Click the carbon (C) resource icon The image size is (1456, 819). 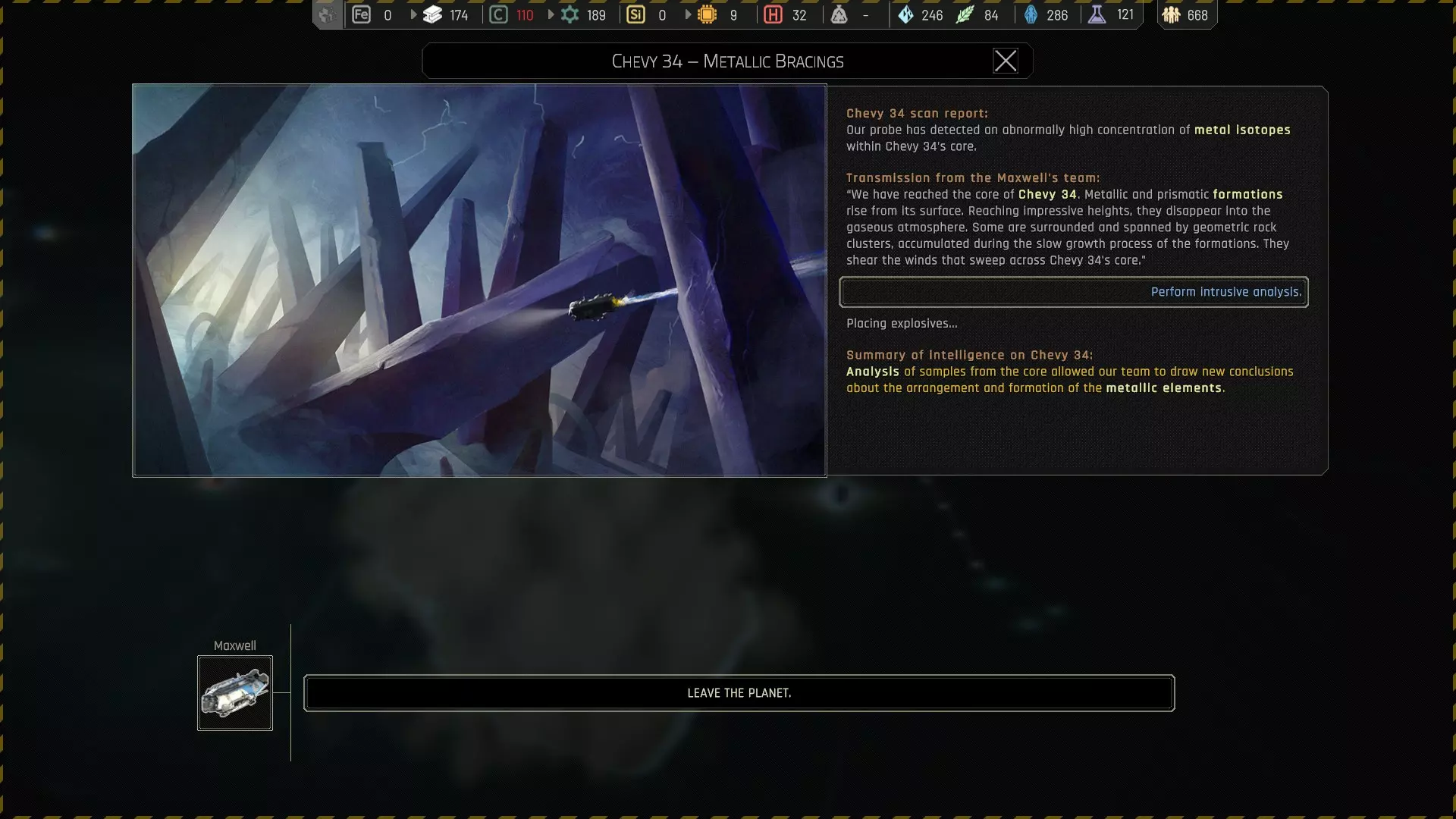click(x=498, y=14)
